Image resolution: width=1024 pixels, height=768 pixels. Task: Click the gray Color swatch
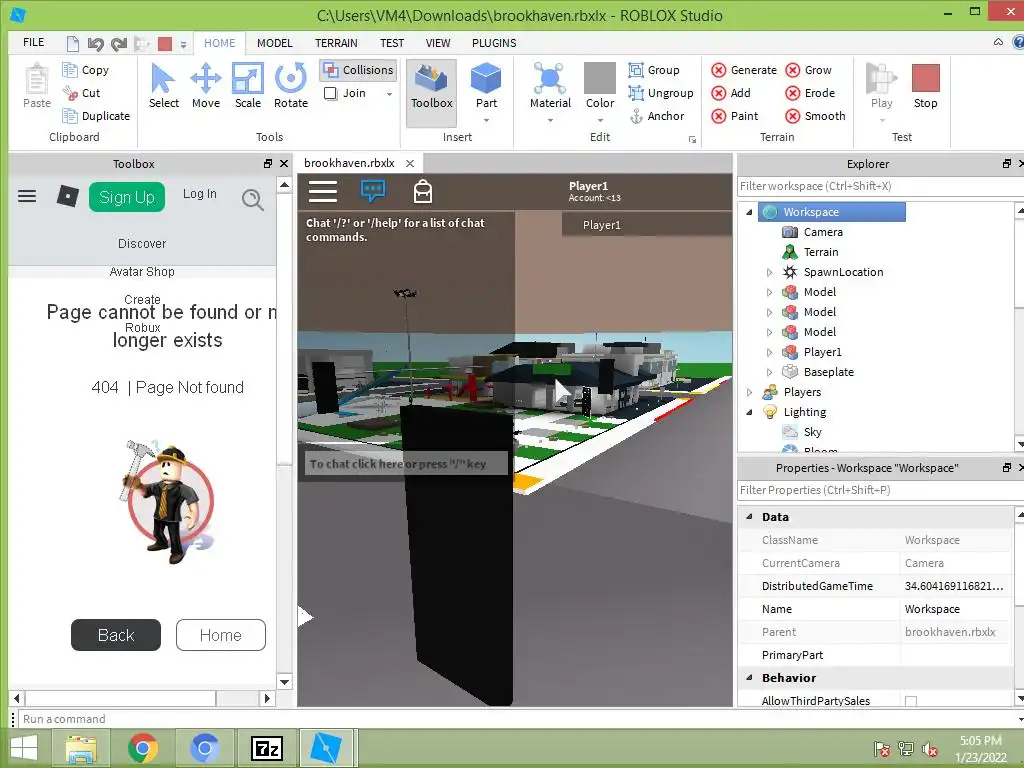[600, 78]
